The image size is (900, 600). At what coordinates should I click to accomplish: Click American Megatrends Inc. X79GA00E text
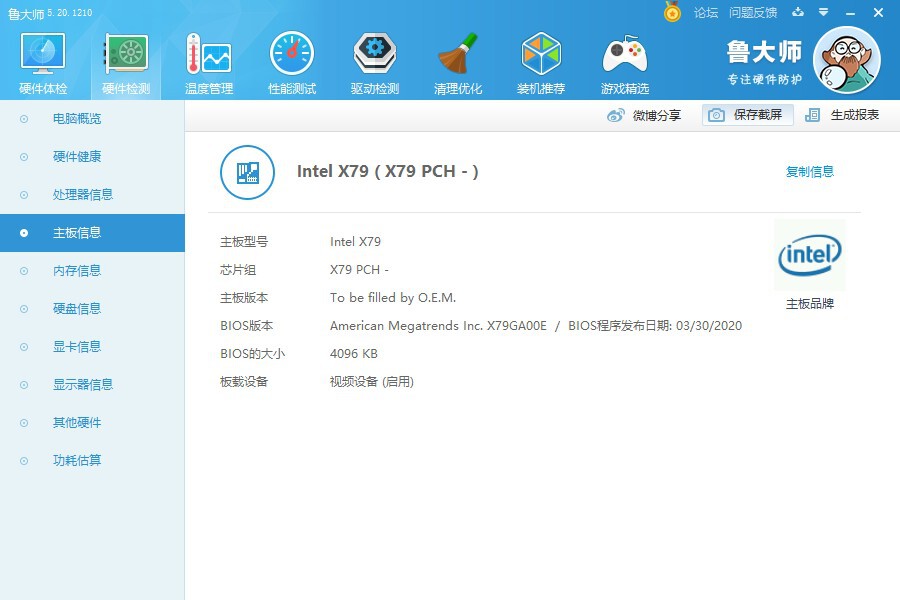coord(439,326)
